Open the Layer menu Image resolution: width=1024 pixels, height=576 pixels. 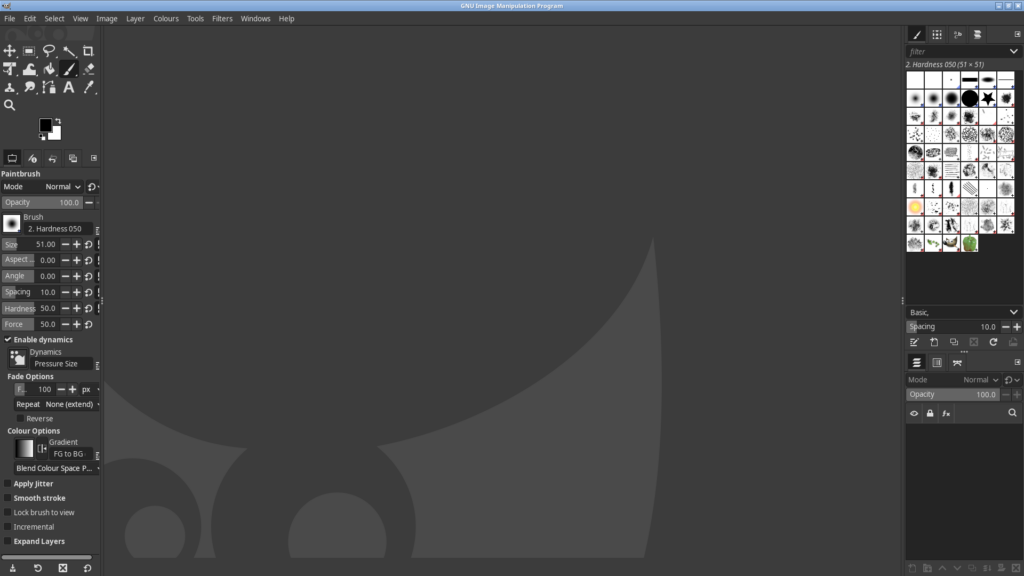point(135,18)
